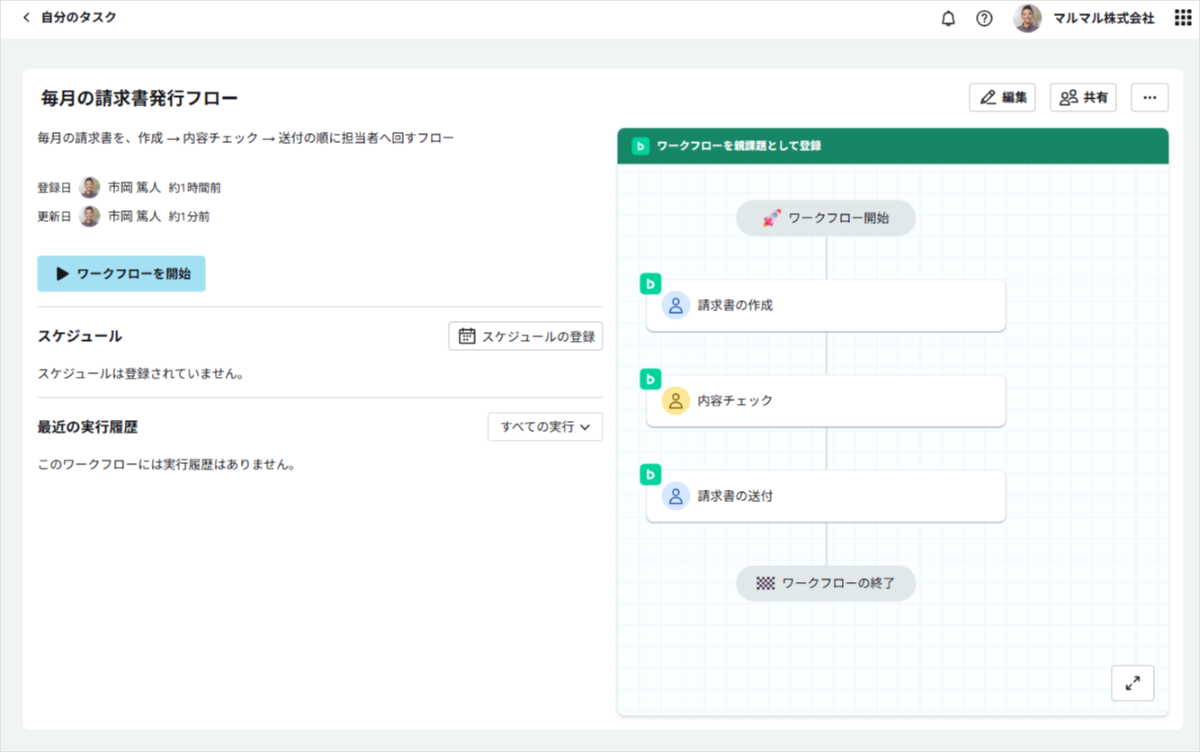The width and height of the screenshot is (1200, 753).
Task: Open the notifications bell
Action: pos(948,18)
